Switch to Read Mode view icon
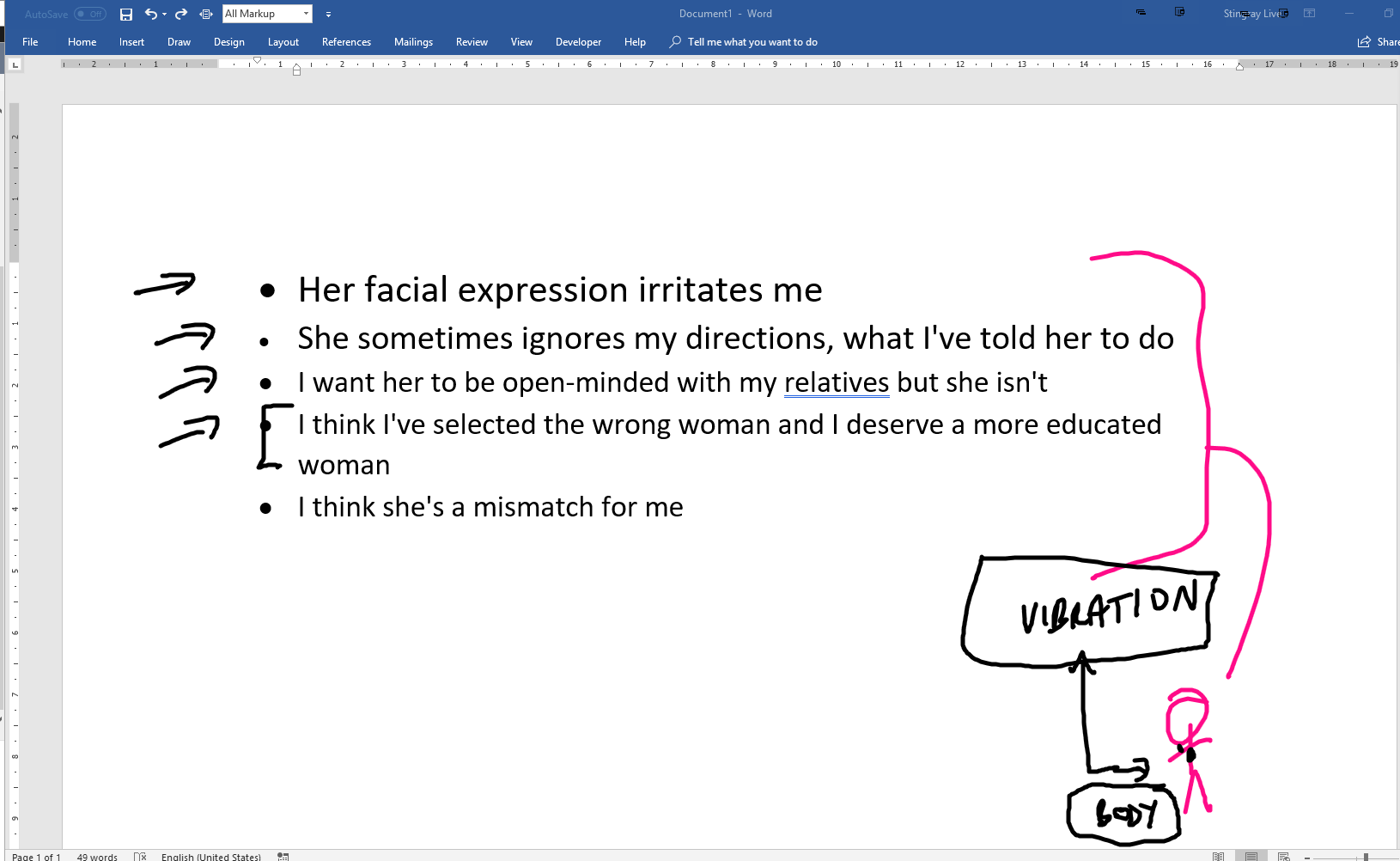This screenshot has height=861, width=1400. tap(1218, 856)
